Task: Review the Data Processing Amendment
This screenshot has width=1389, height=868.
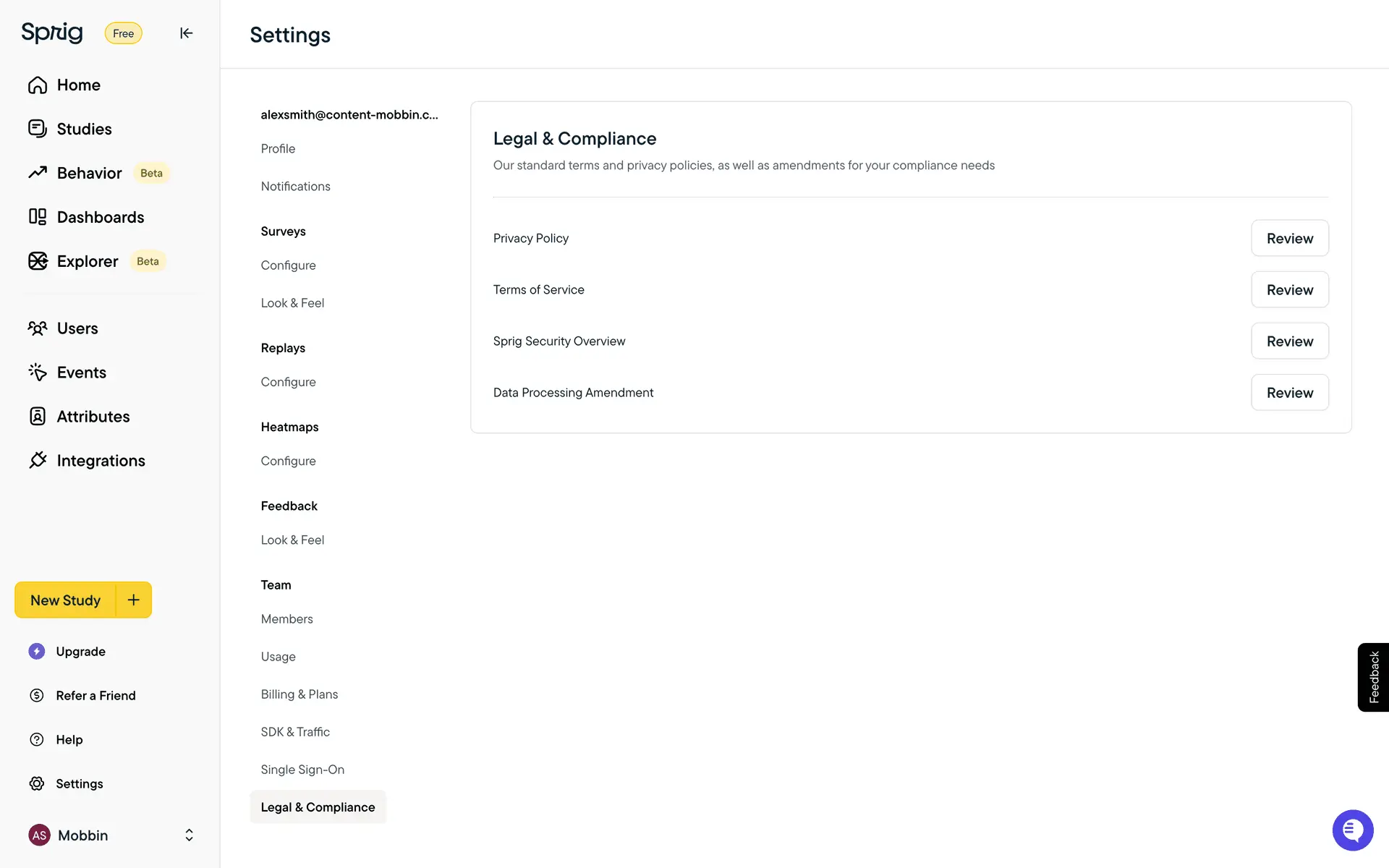Action: point(1289,393)
